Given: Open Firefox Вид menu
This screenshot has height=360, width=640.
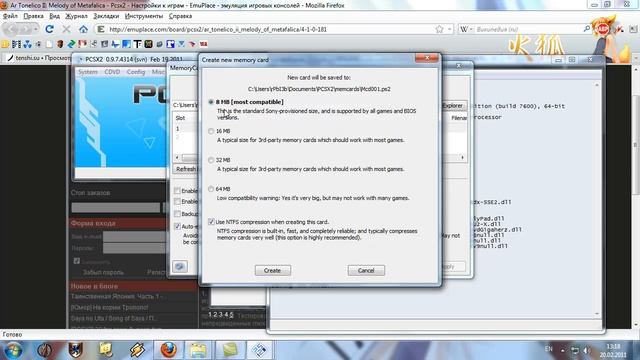Looking at the screenshot, I should (x=54, y=16).
